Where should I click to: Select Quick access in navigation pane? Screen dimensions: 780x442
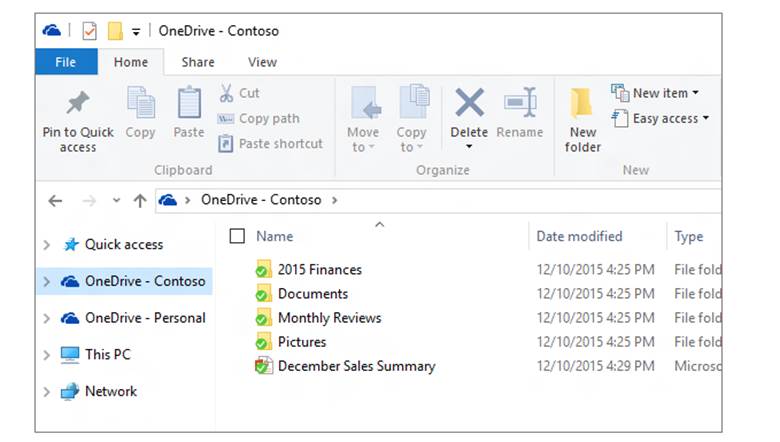[124, 245]
